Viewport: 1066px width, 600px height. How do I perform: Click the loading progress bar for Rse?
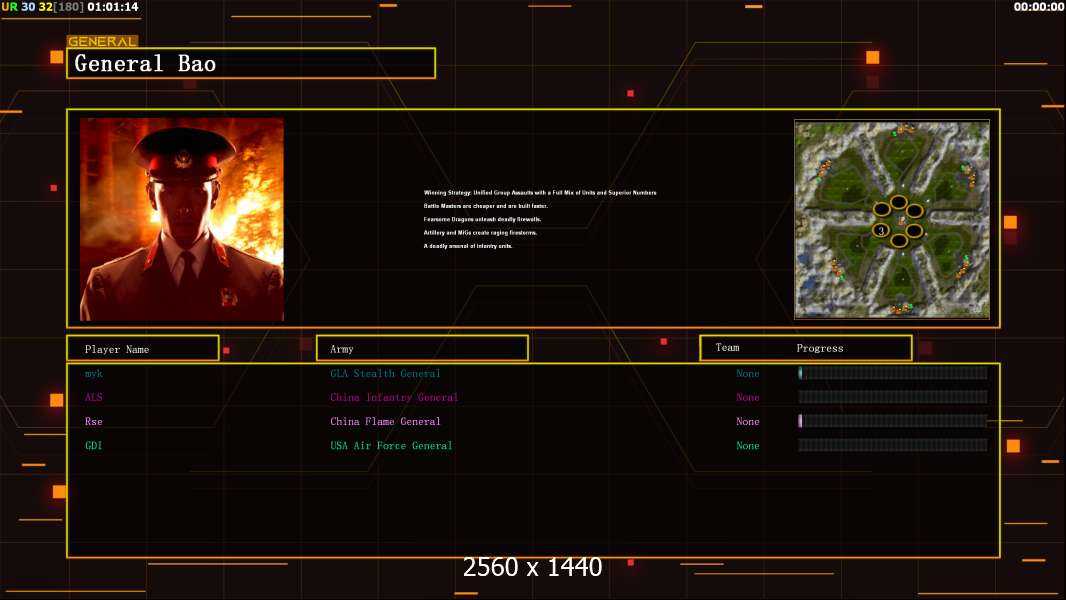point(893,421)
